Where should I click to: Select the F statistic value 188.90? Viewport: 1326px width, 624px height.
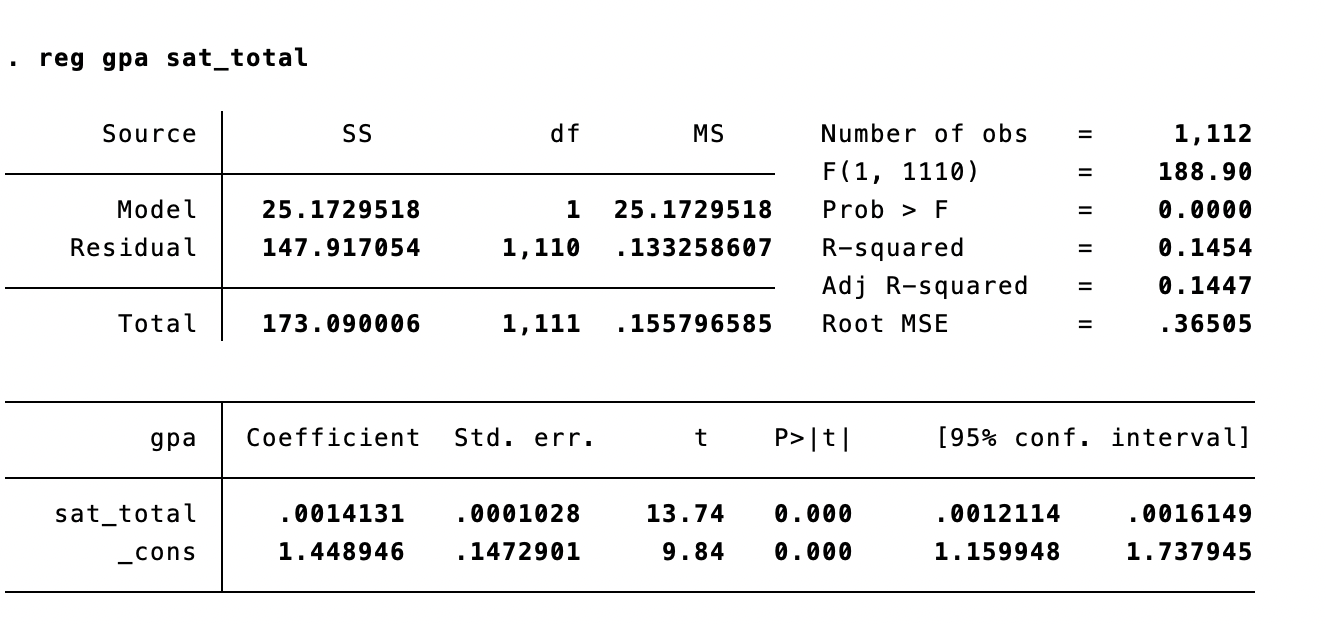(1205, 172)
